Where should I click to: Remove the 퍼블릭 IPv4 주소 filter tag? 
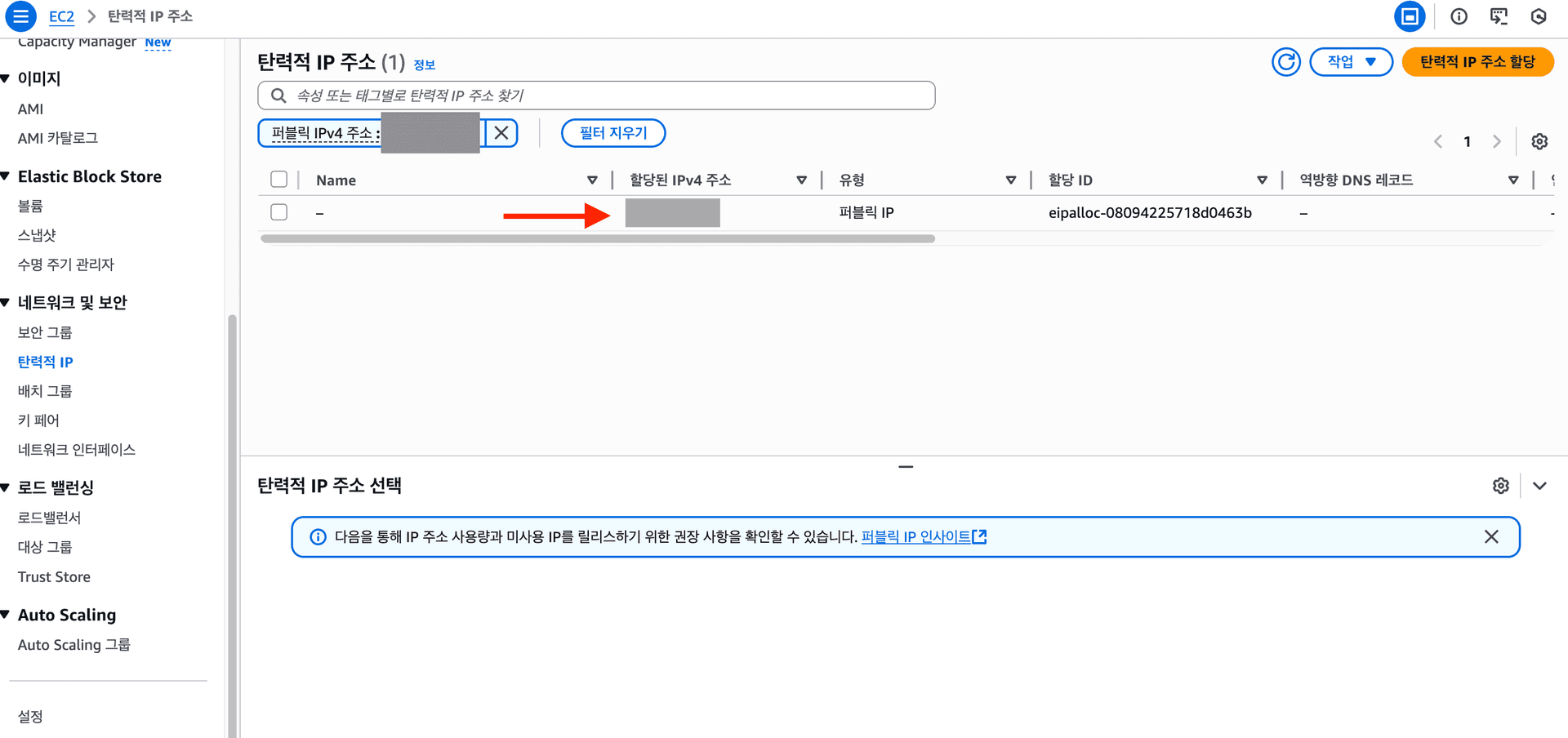[x=501, y=132]
